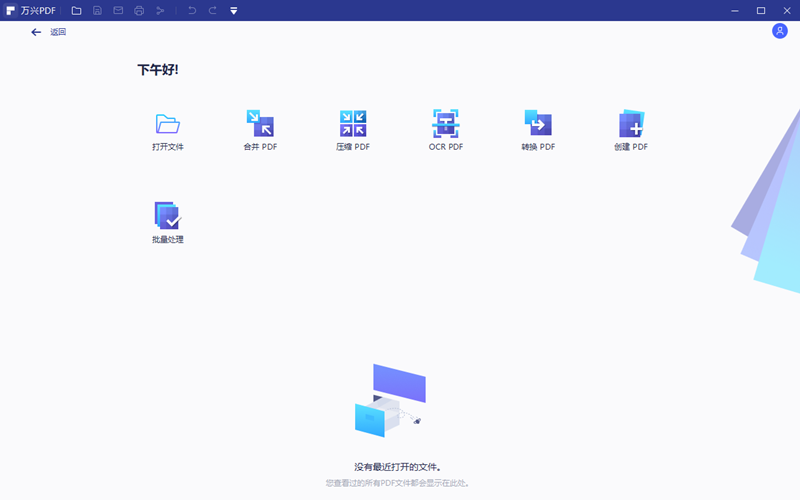This screenshot has width=800, height=500.
Task: Open the OCR PDF tool
Action: [446, 124]
